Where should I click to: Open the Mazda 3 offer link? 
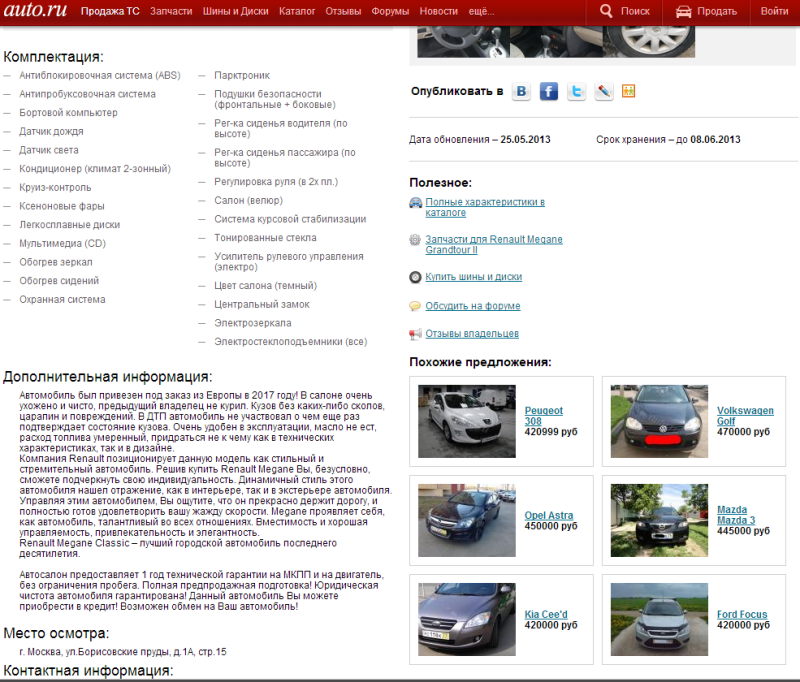(x=736, y=515)
